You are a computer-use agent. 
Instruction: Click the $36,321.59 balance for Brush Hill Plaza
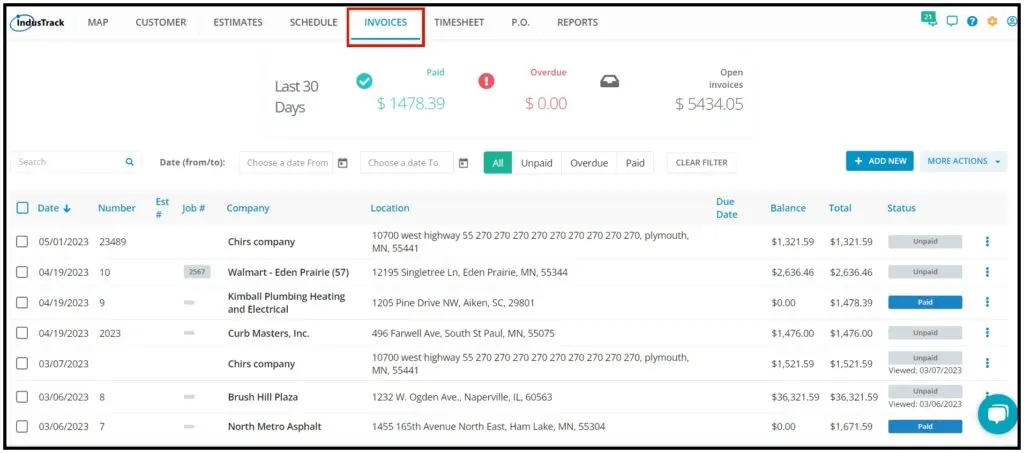pyautogui.click(x=795, y=397)
